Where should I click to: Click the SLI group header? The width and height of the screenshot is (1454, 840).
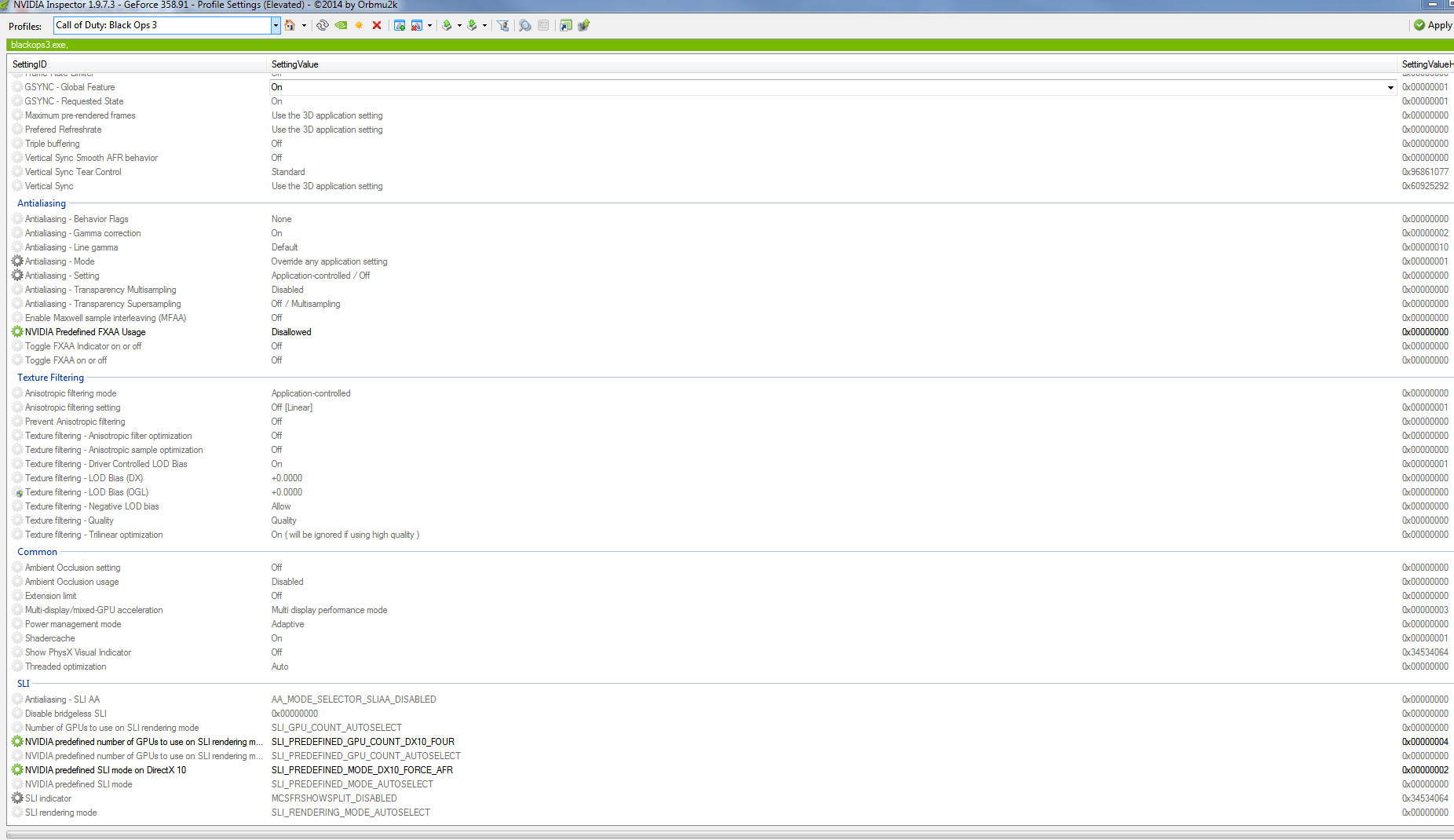click(x=23, y=684)
